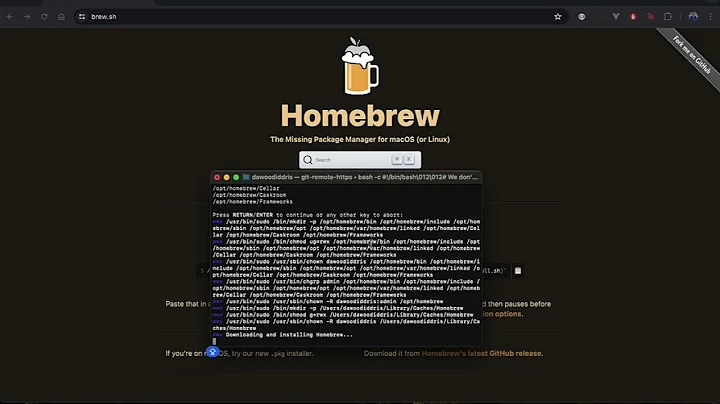Open the round globe extension icon
Image resolution: width=720 pixels, height=404 pixels.
click(582, 17)
